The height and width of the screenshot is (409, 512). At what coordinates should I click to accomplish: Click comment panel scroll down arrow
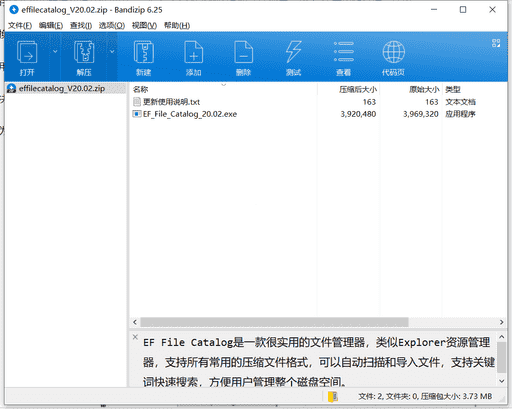tap(501, 381)
